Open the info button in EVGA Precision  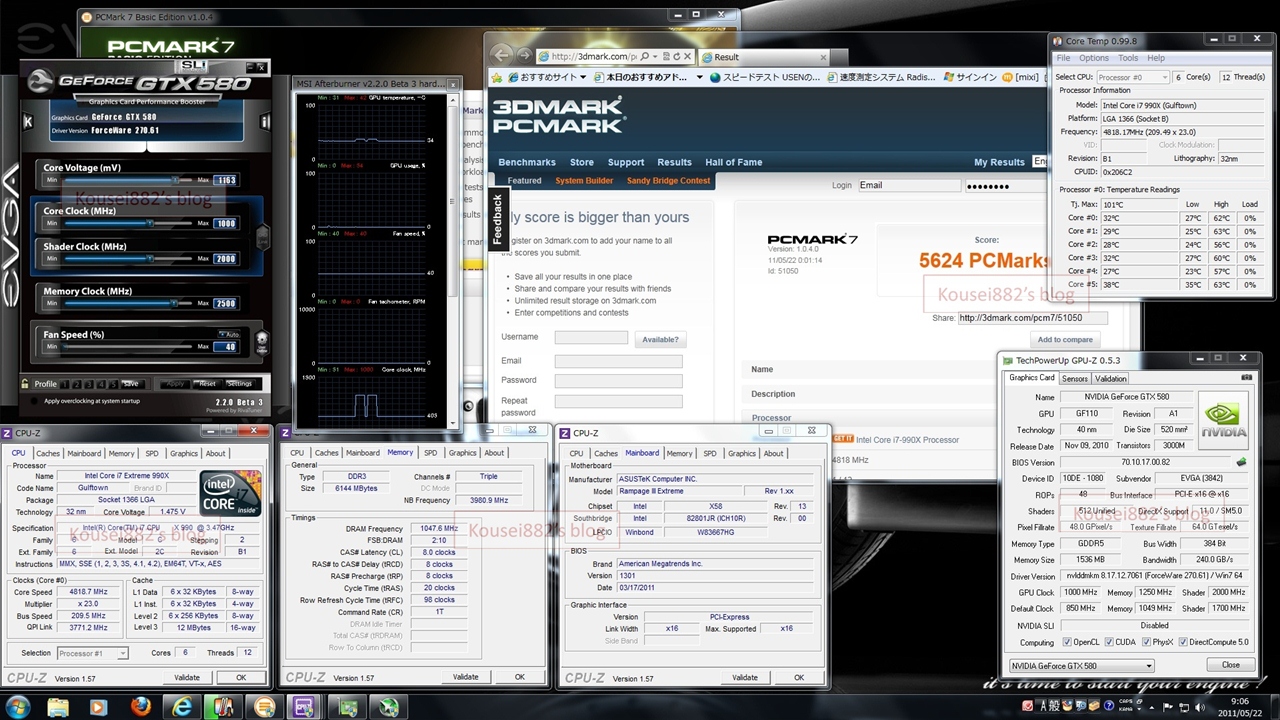[x=265, y=122]
